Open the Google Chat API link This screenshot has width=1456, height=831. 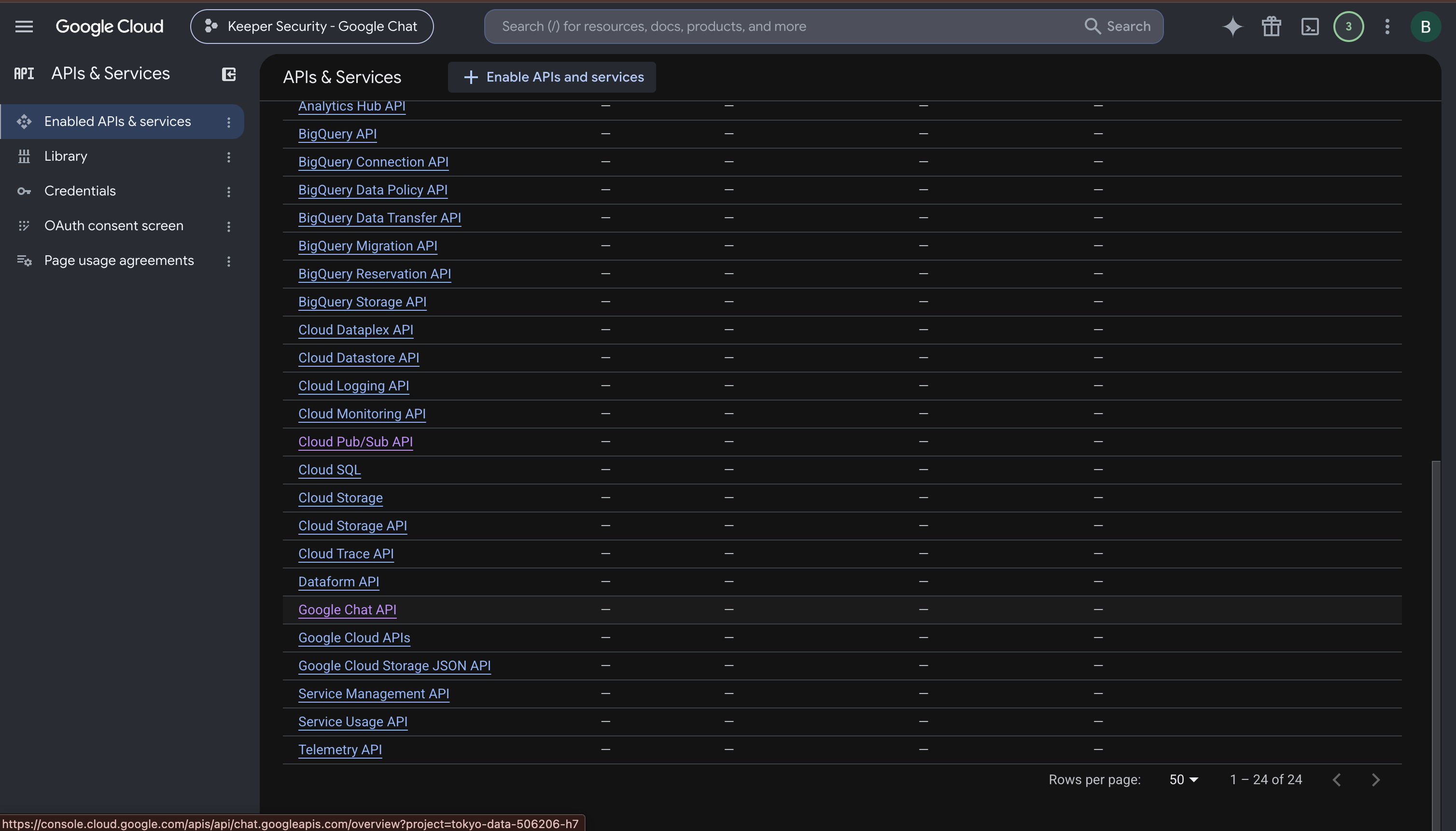tap(347, 609)
